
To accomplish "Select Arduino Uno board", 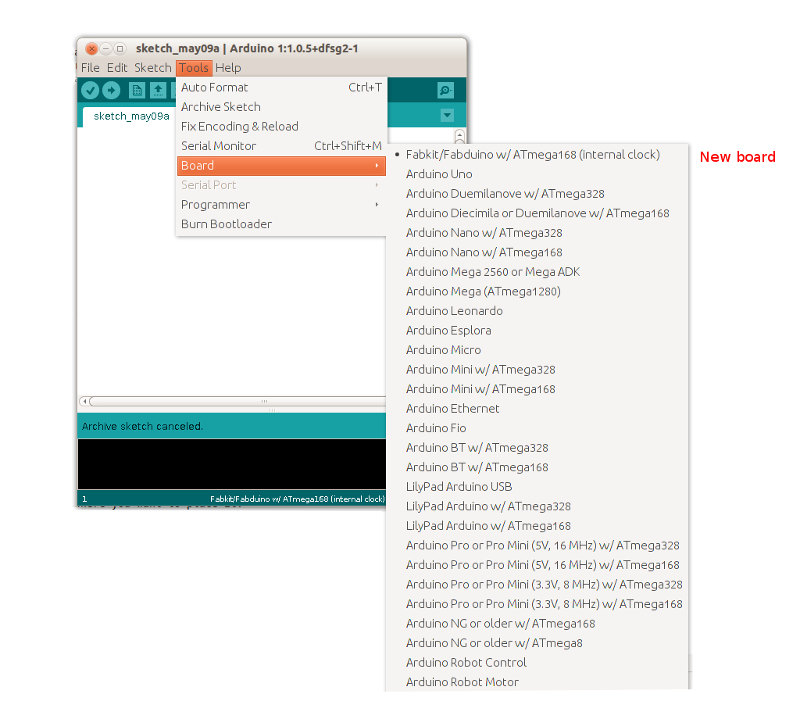I will (537, 174).
